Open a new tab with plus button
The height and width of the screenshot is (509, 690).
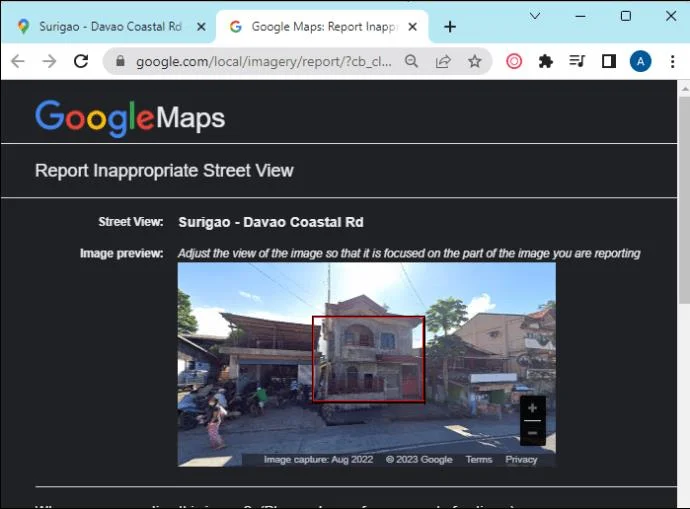pyautogui.click(x=450, y=27)
